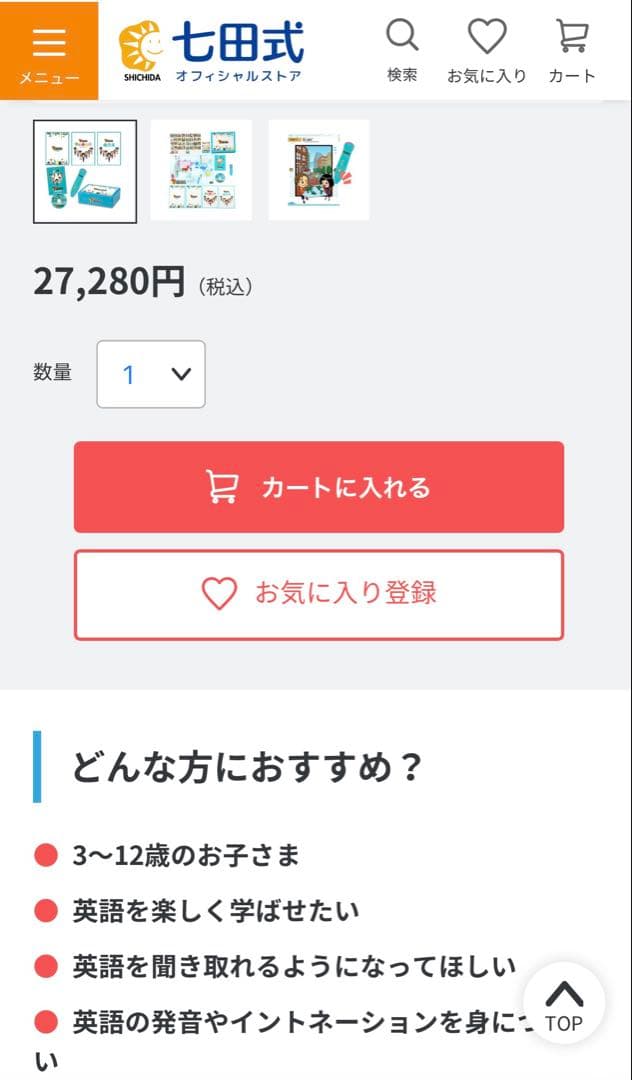
Task: Change quantity from 1 using the selector
Action: point(150,374)
